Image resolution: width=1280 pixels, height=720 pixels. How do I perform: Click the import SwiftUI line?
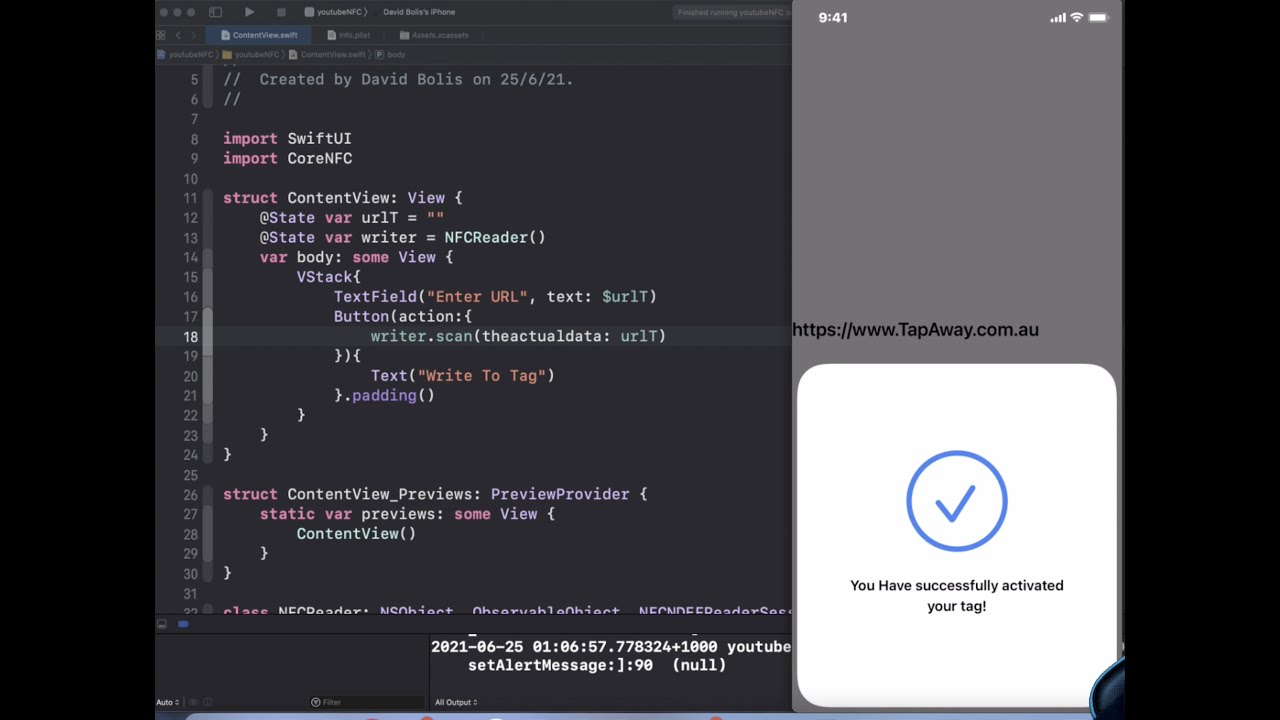(287, 138)
